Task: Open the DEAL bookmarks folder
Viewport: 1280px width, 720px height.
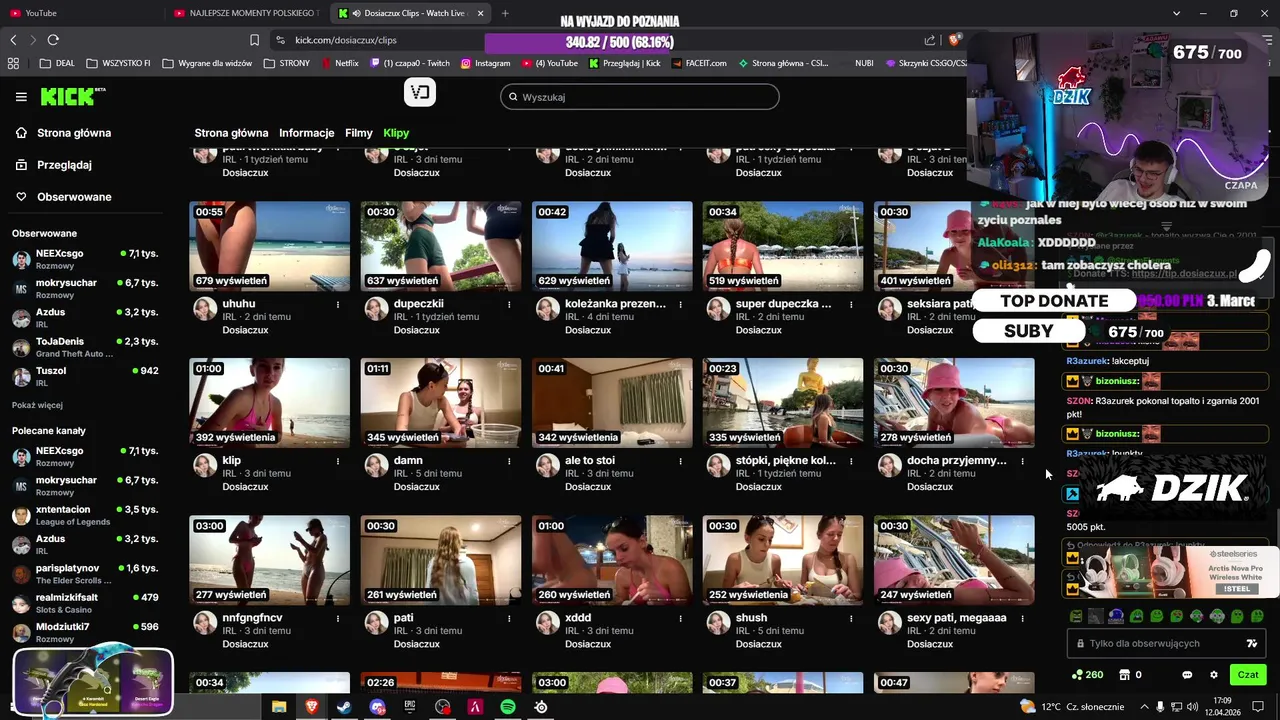Action: [57, 63]
